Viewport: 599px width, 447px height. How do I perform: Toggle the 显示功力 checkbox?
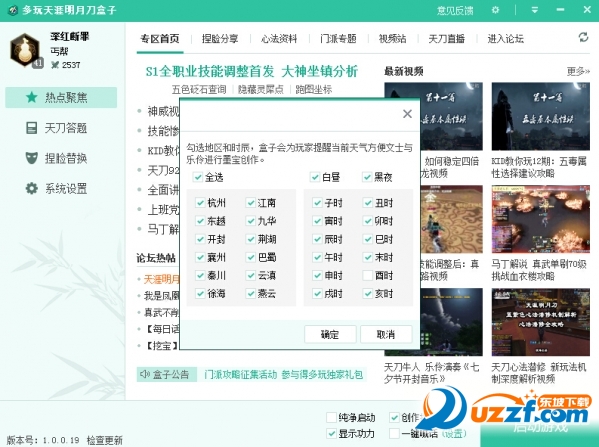[x=331, y=433]
